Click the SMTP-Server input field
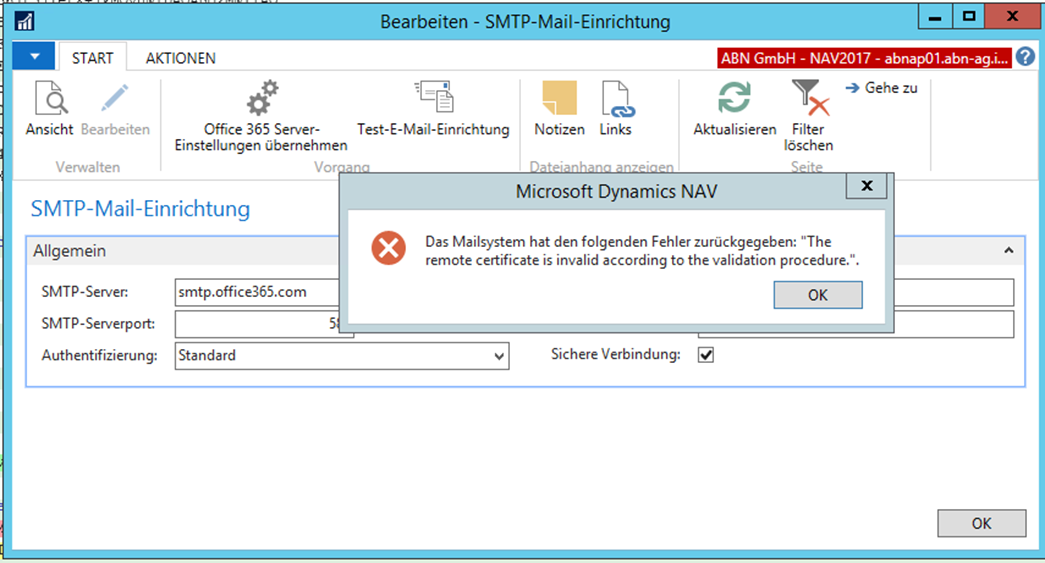The width and height of the screenshot is (1045, 563). coord(258,292)
